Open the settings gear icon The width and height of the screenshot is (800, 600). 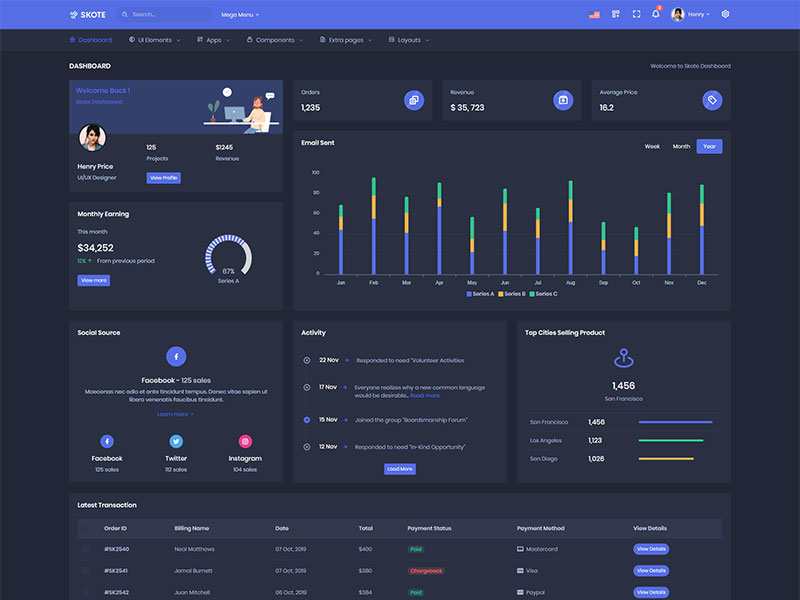(725, 14)
